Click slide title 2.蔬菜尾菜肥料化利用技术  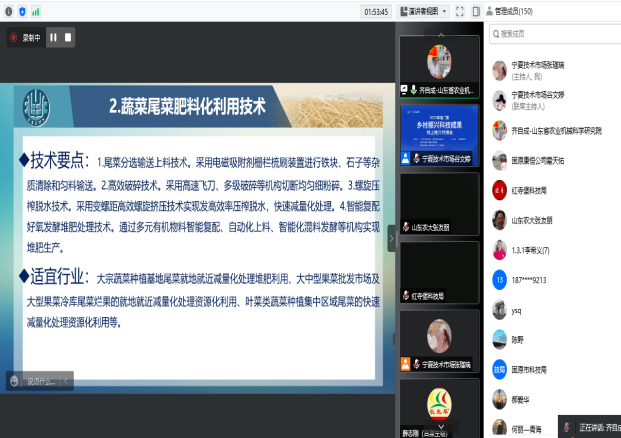coord(187,107)
